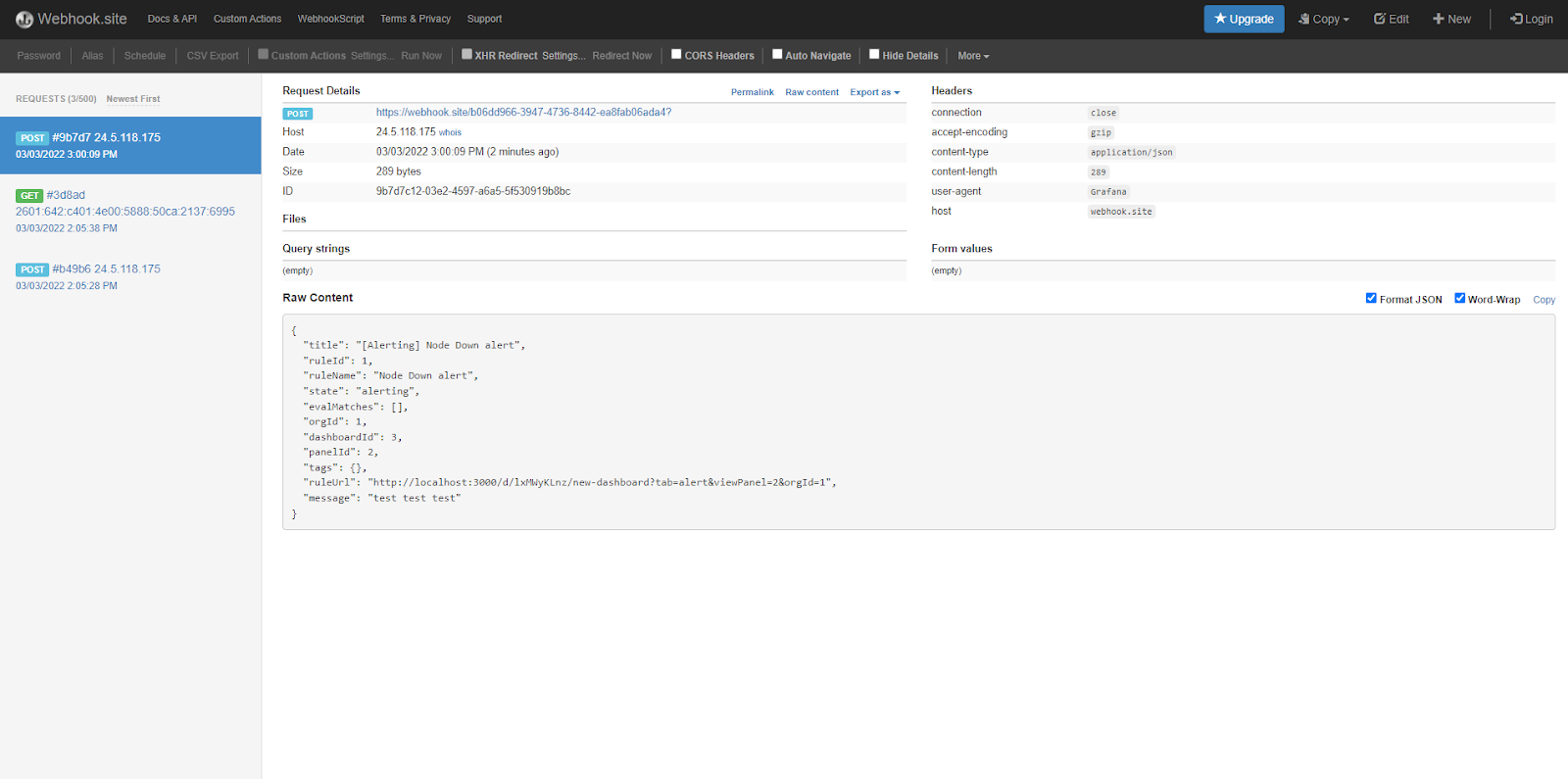Select POST request #9b7d7 from 24.5.118.175
The height and width of the screenshot is (779, 1568).
(130, 145)
